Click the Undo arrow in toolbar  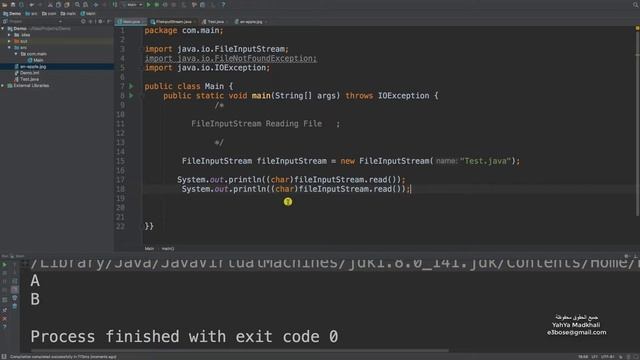click(x=31, y=4)
